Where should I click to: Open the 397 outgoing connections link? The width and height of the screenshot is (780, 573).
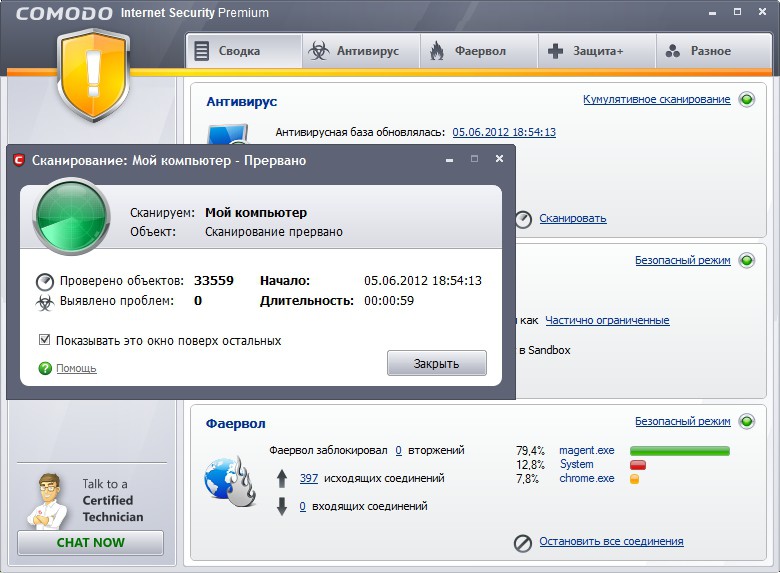[308, 478]
